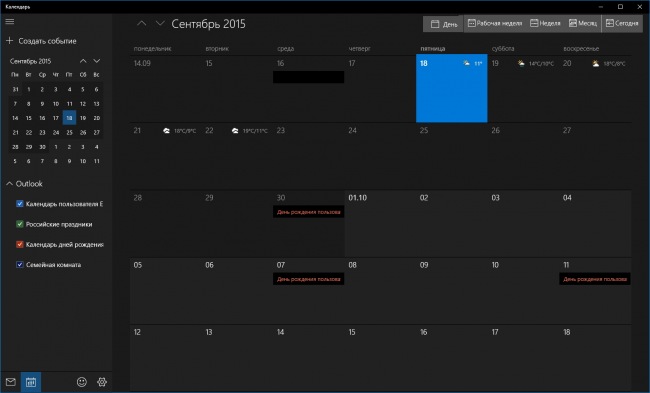Toggle Календарь дней рождения checkbox
The image size is (650, 393).
pos(19,244)
